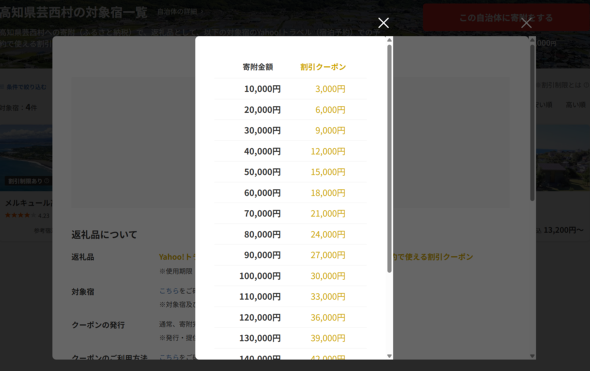
Task: Click the クーポンの発行 label
Action: pyautogui.click(x=98, y=325)
